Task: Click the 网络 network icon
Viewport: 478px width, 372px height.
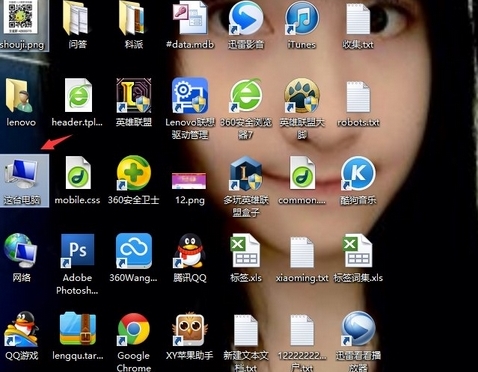Action: tap(21, 251)
